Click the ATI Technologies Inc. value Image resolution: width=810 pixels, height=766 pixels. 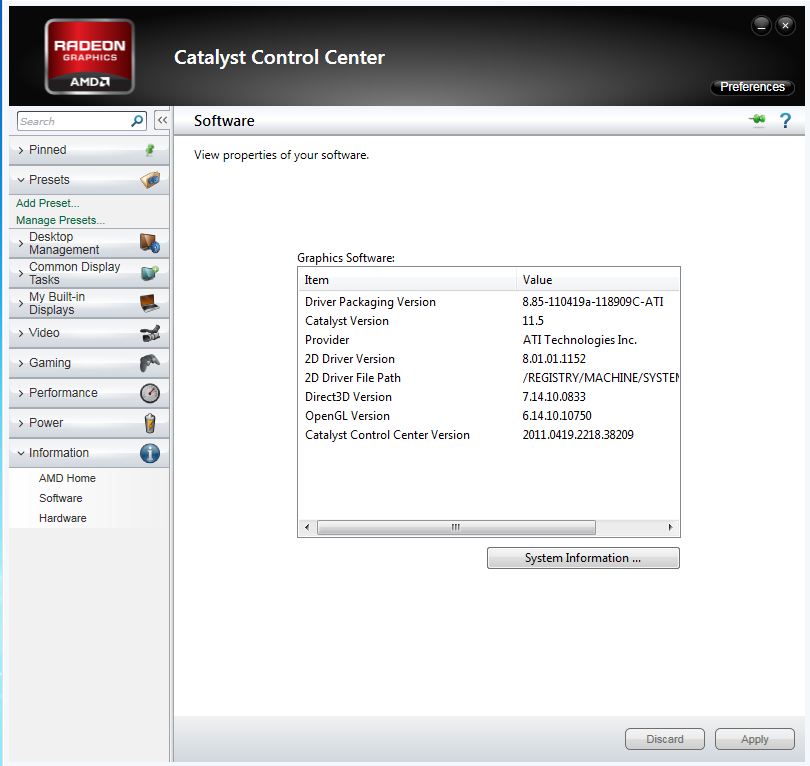(x=580, y=340)
